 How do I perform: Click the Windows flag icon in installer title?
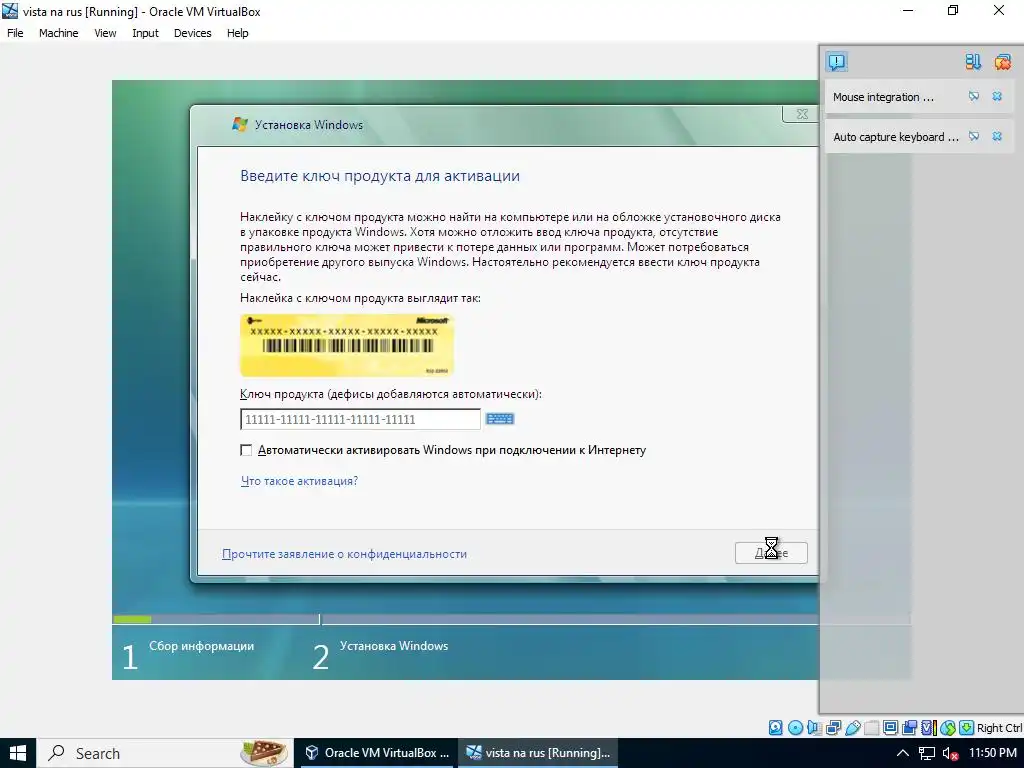tap(240, 124)
